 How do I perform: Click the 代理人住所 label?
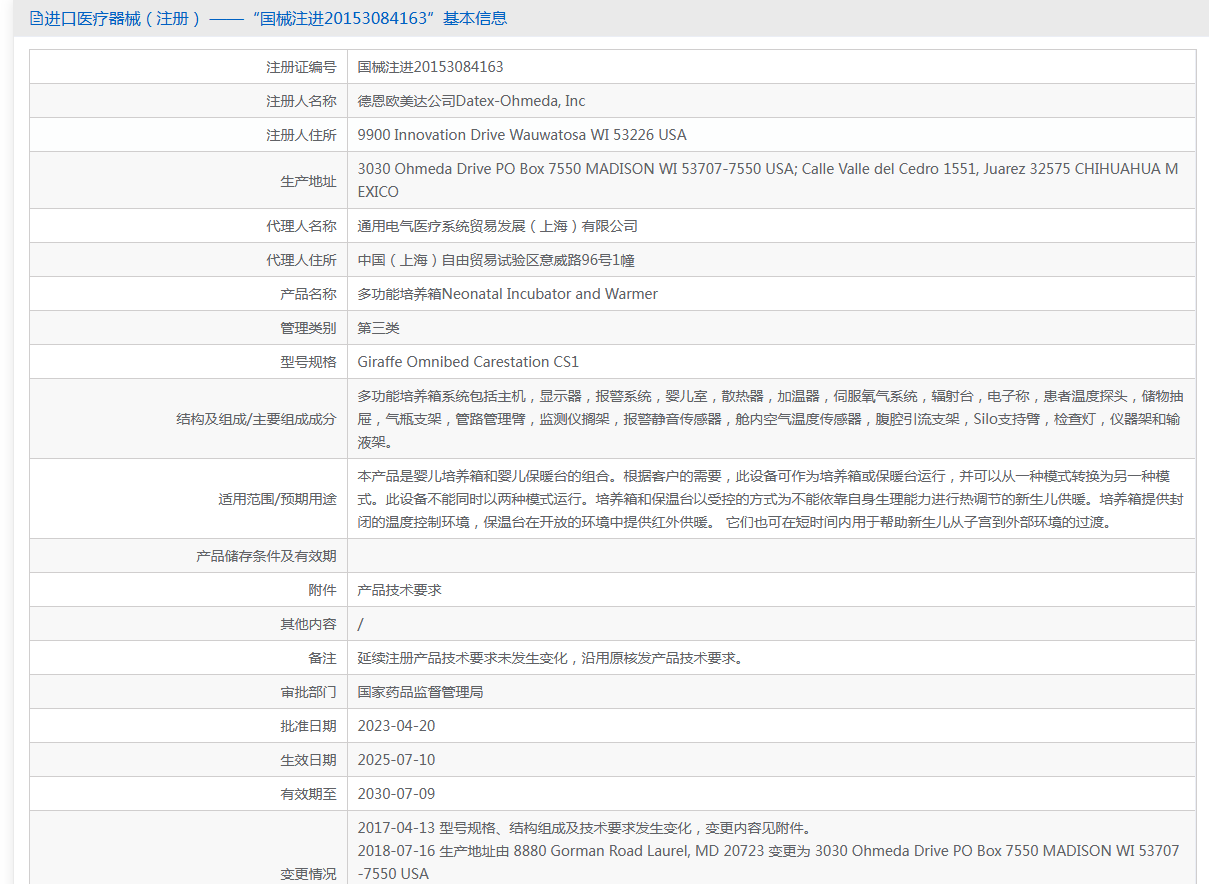301,260
